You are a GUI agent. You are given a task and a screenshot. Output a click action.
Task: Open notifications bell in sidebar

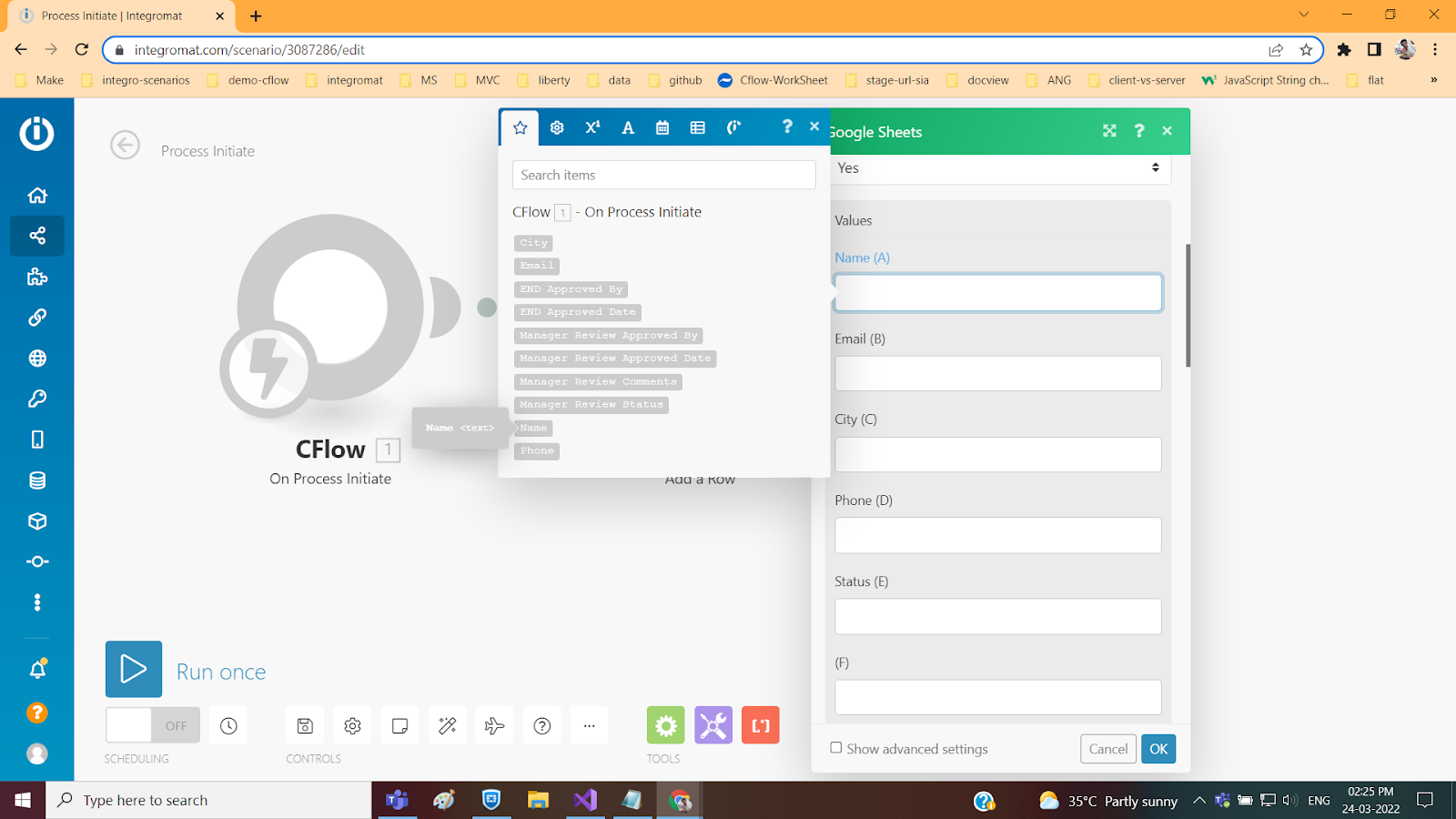click(37, 670)
